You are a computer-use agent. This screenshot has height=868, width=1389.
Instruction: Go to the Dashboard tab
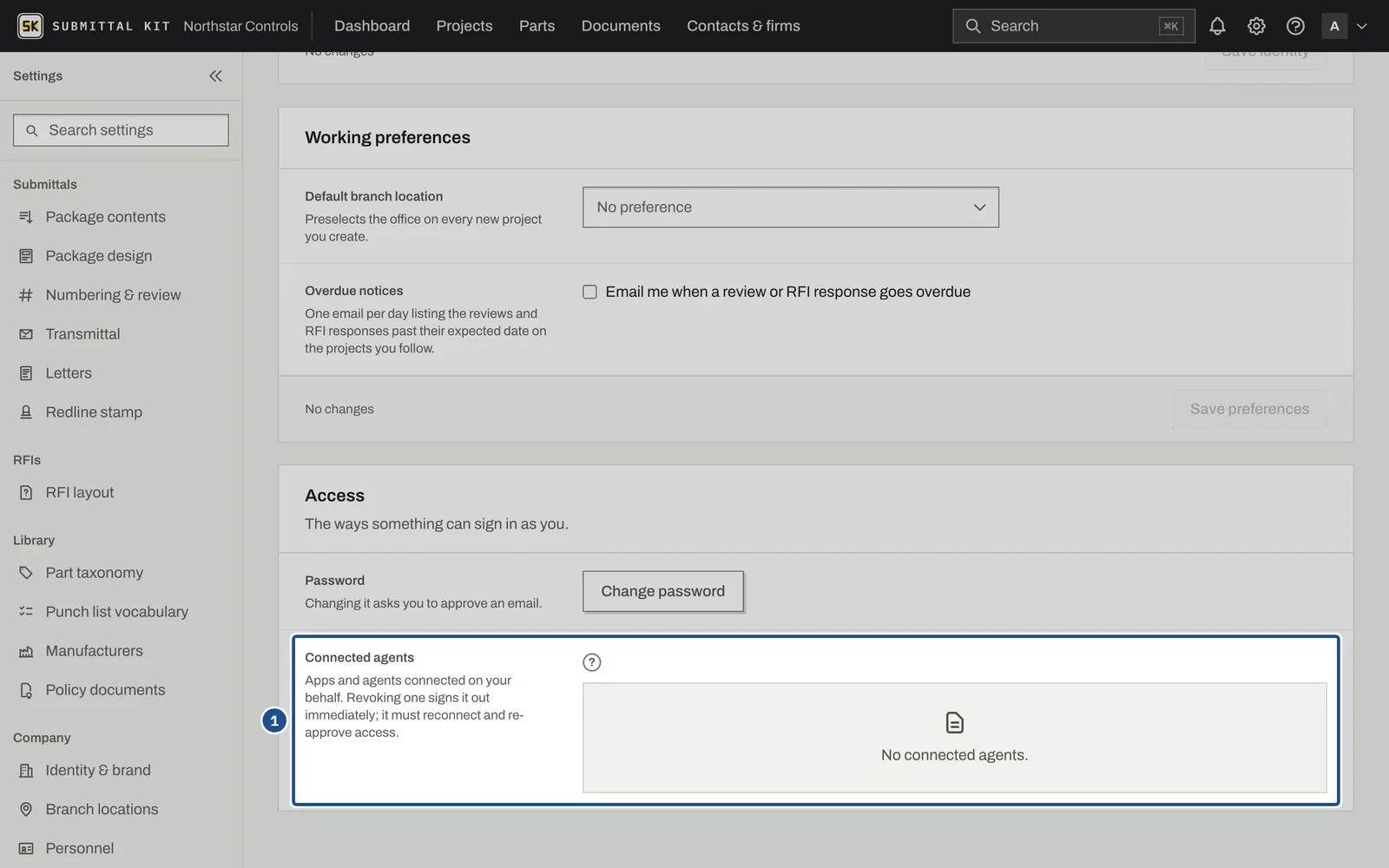pyautogui.click(x=372, y=26)
